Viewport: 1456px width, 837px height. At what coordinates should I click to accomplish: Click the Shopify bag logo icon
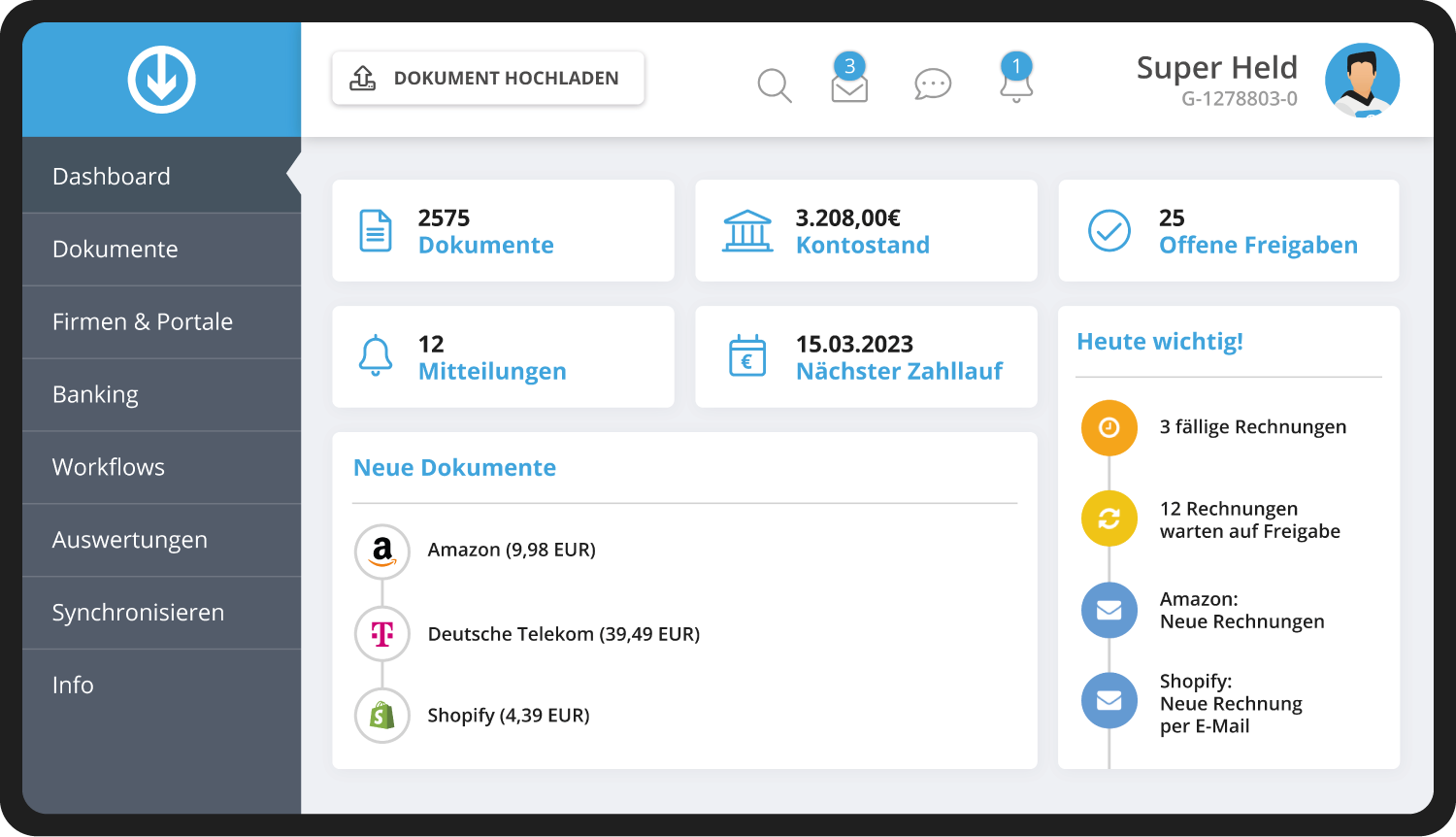[x=382, y=716]
